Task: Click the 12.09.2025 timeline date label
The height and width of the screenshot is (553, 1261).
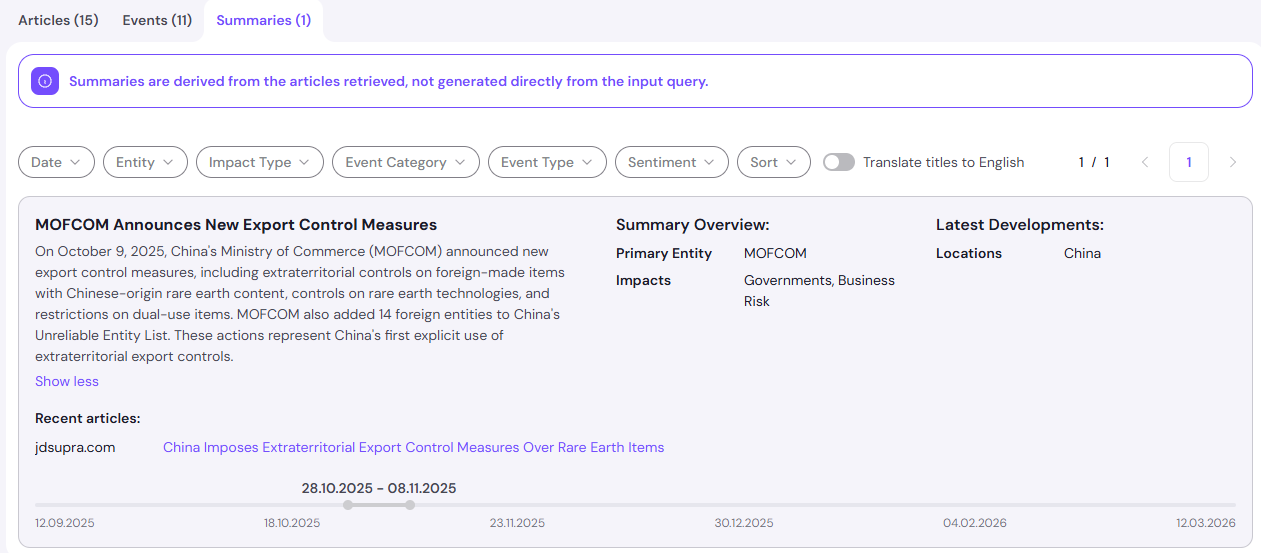Action: [65, 523]
